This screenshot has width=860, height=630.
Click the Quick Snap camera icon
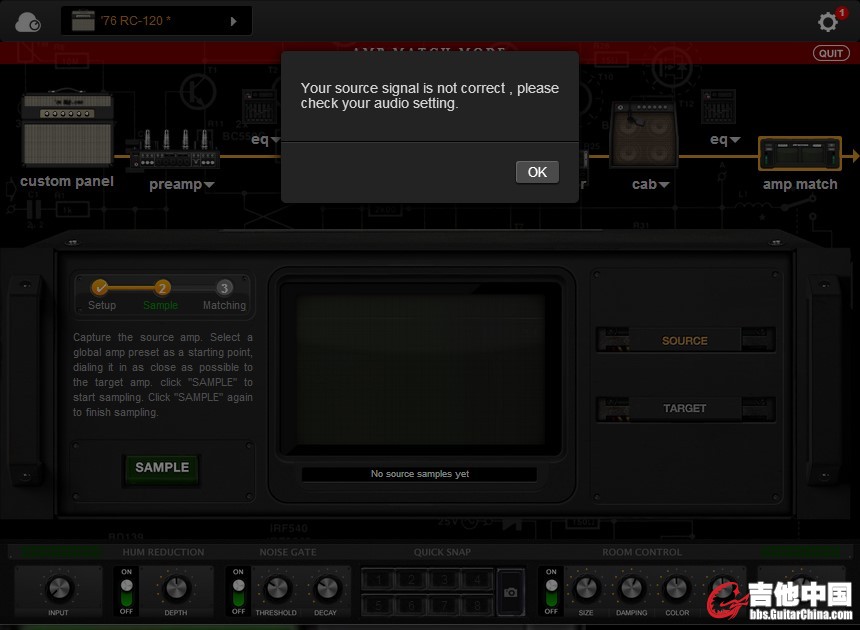tap(511, 591)
